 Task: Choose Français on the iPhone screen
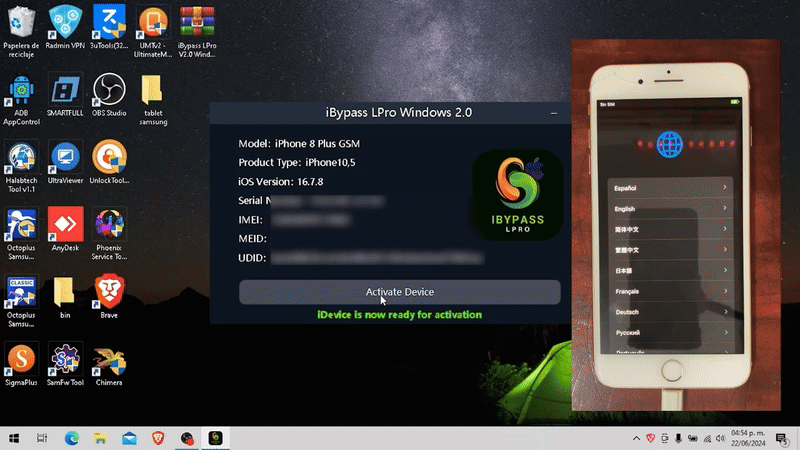pyautogui.click(x=670, y=291)
